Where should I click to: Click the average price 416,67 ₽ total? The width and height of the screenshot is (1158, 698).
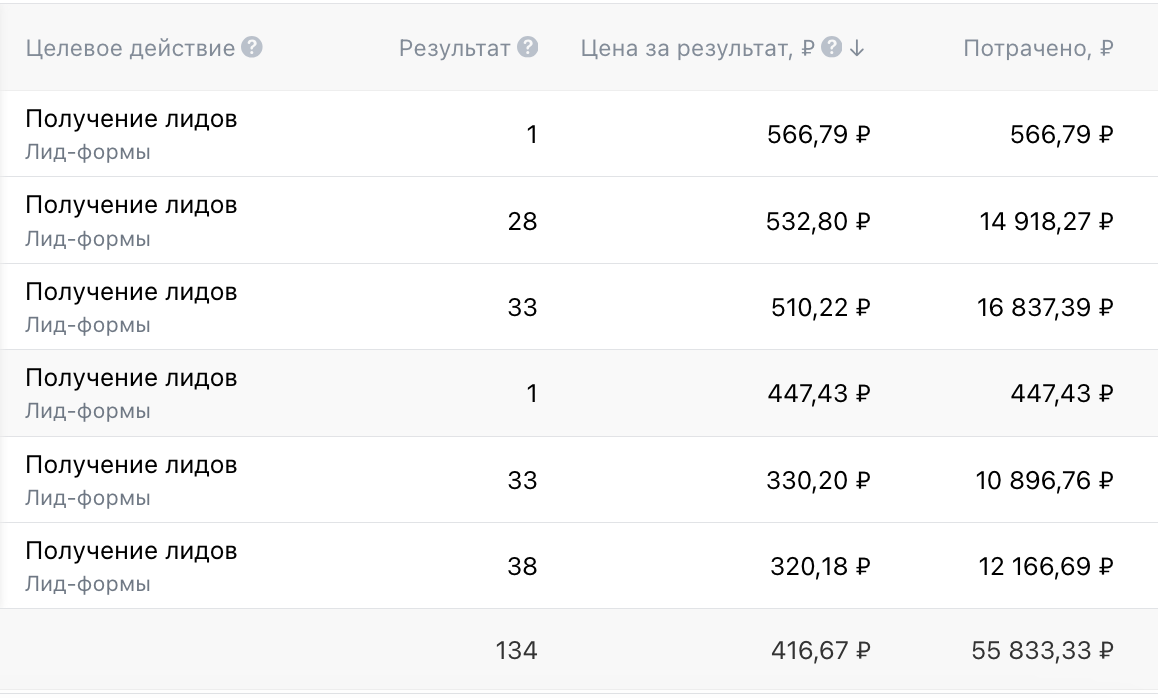pos(820,651)
